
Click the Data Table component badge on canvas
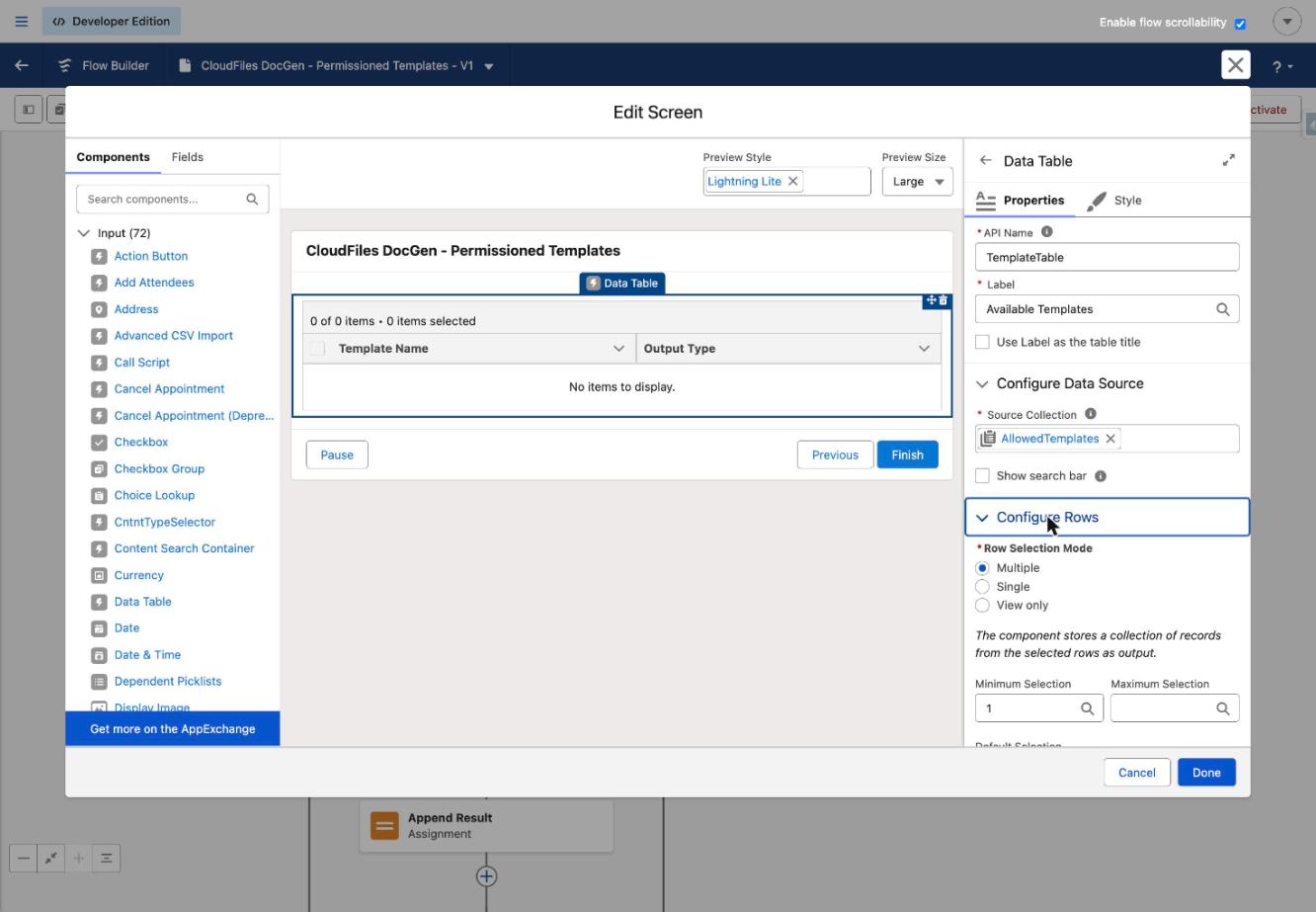pyautogui.click(x=621, y=284)
